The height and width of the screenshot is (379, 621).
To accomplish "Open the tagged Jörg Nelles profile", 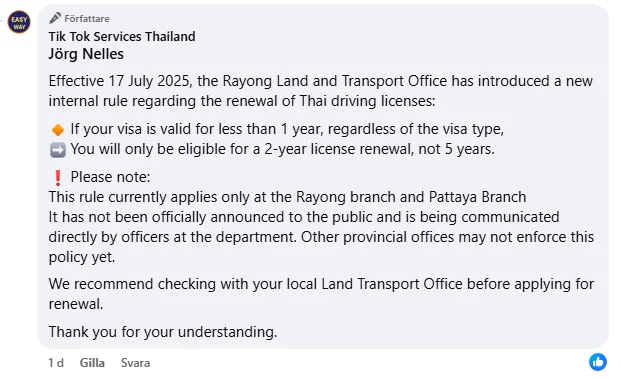I will coord(86,54).
